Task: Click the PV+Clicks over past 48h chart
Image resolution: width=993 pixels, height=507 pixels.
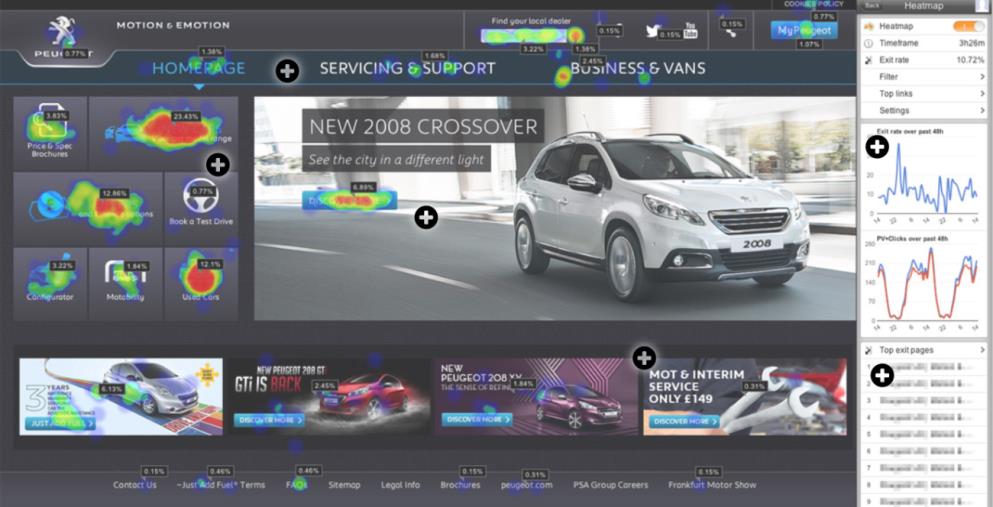Action: coord(924,283)
